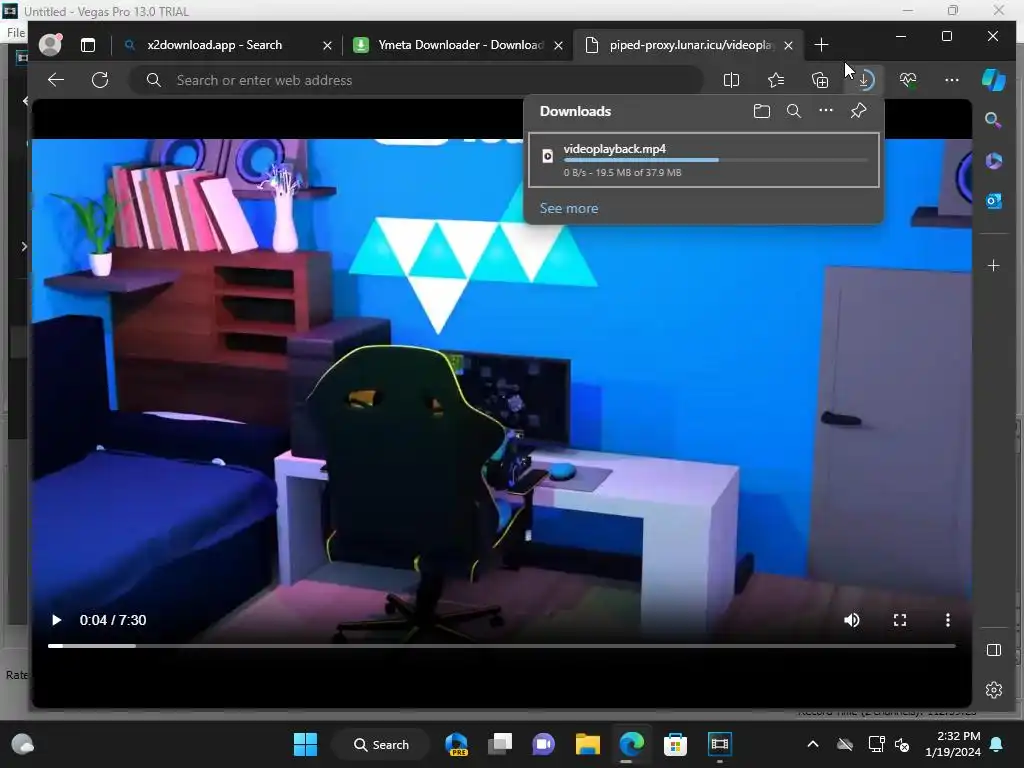1024x768 pixels.
Task: Open Microsoft 365 sidebar icon
Action: point(993,161)
